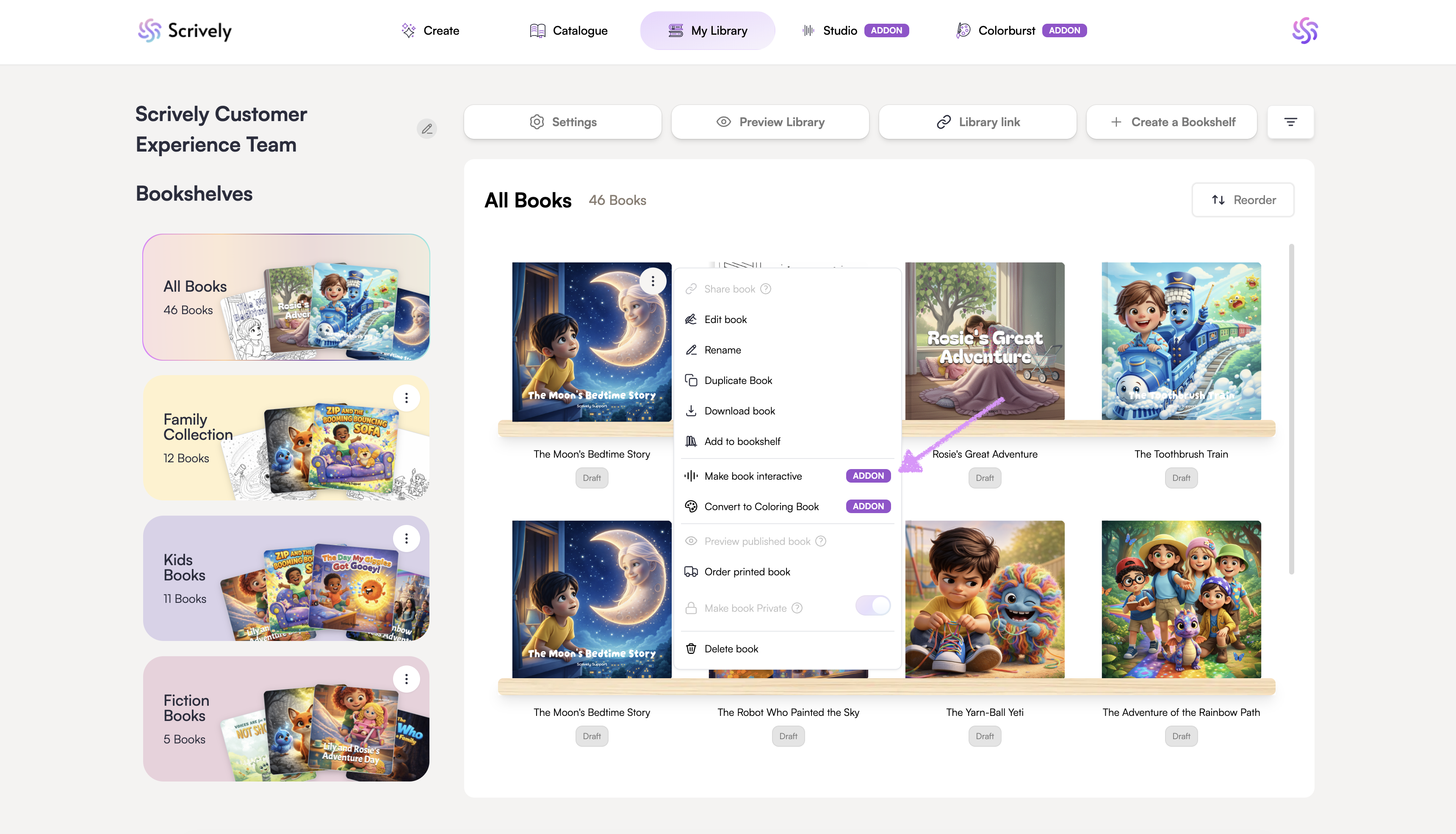Click help icon beside Preview published book

821,541
